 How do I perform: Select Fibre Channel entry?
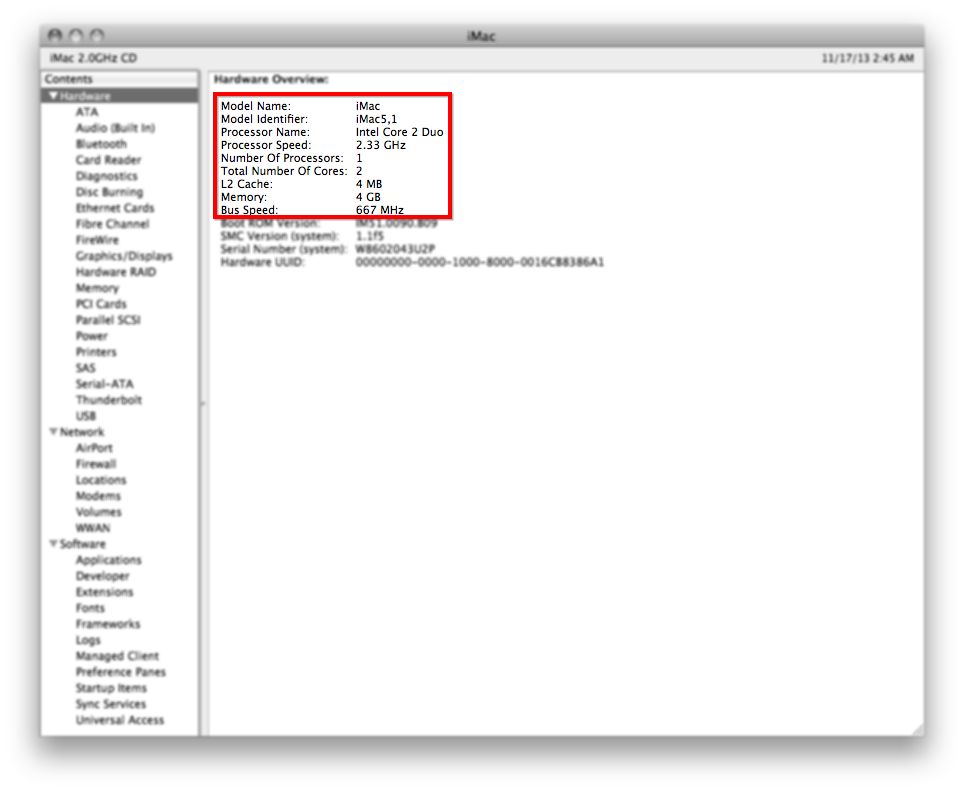112,224
